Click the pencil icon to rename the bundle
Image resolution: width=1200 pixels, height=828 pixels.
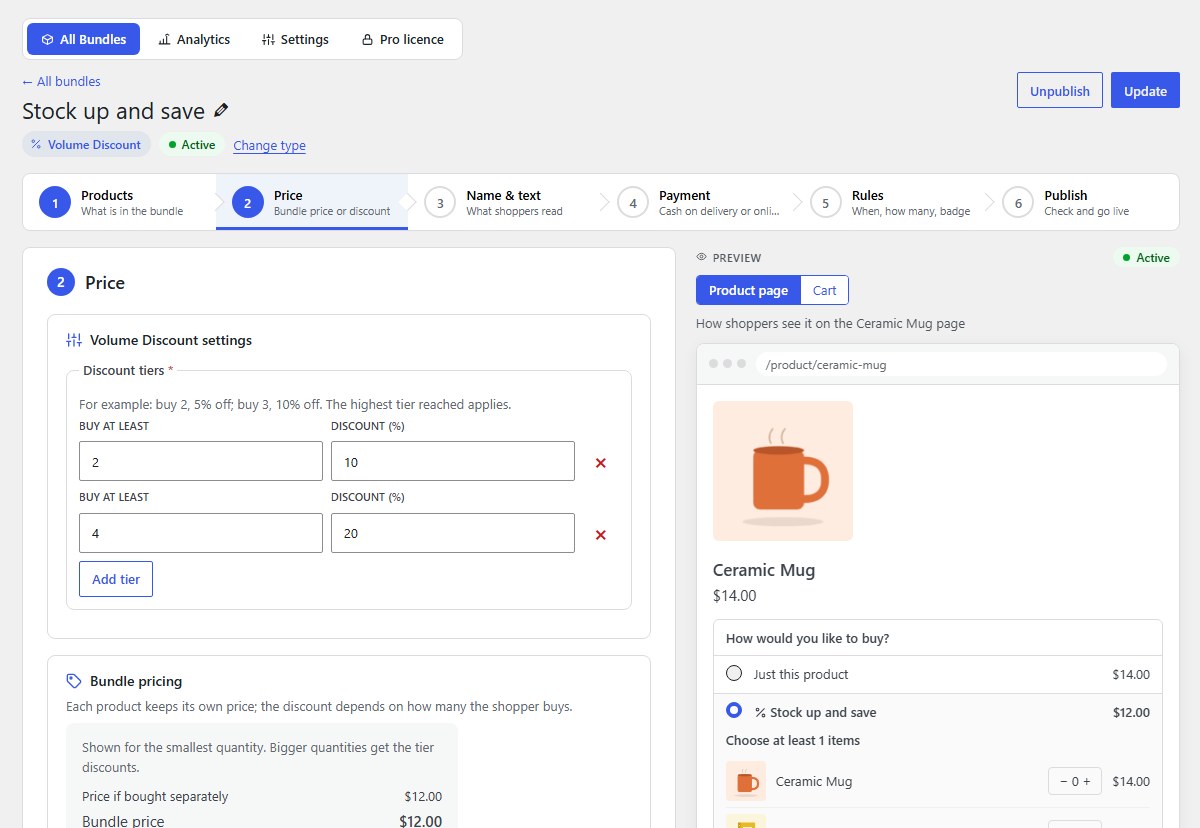[221, 110]
